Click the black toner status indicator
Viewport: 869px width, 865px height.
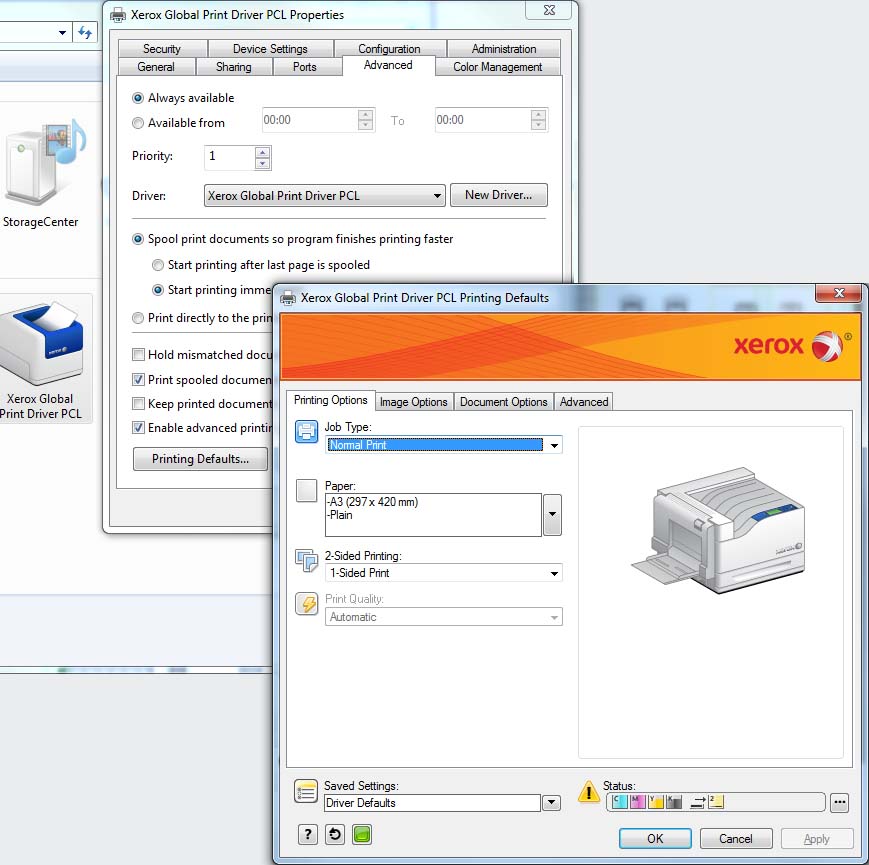click(x=674, y=801)
